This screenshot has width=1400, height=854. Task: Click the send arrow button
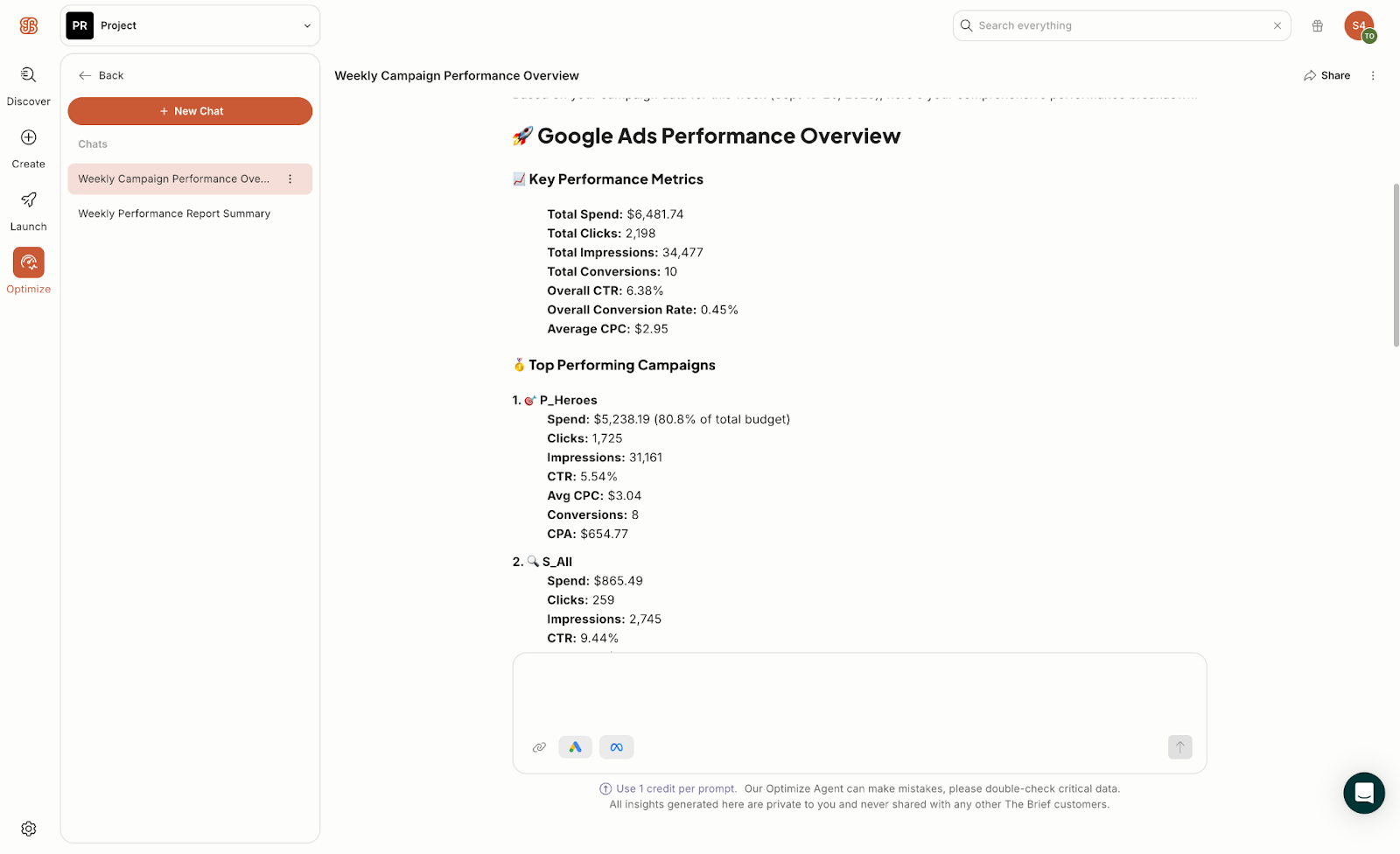pyautogui.click(x=1179, y=747)
